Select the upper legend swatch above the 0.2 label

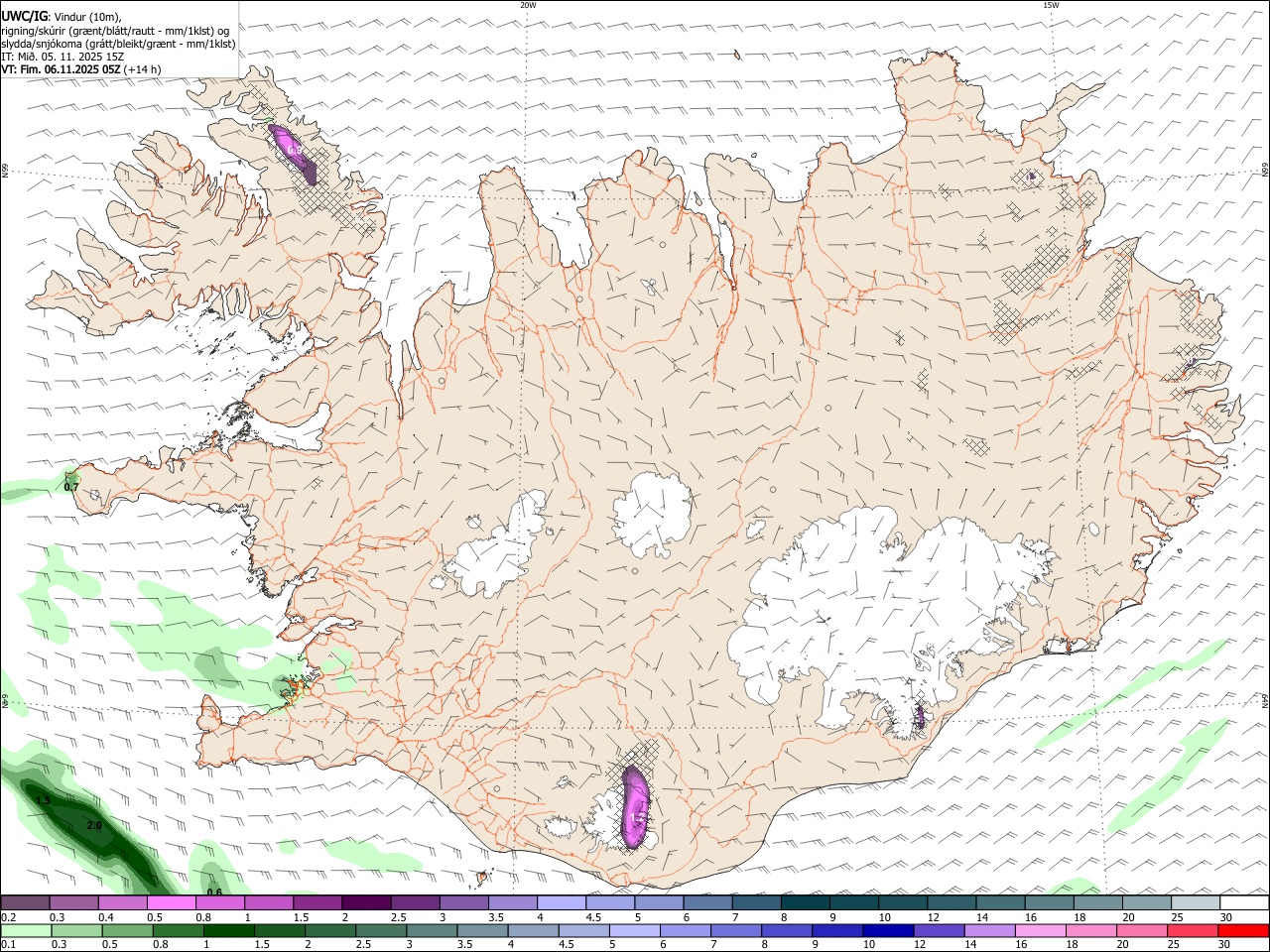pyautogui.click(x=25, y=902)
